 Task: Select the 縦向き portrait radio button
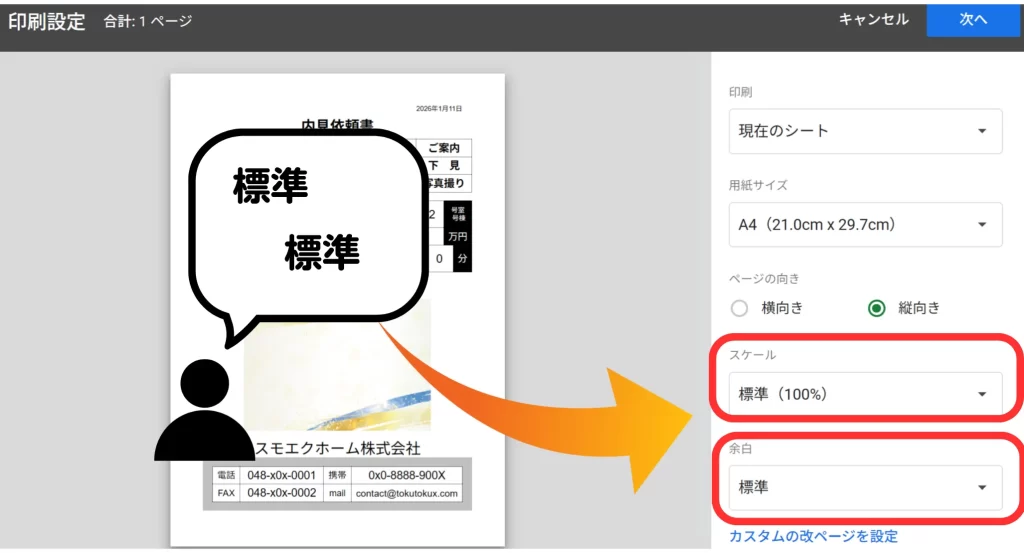877,308
